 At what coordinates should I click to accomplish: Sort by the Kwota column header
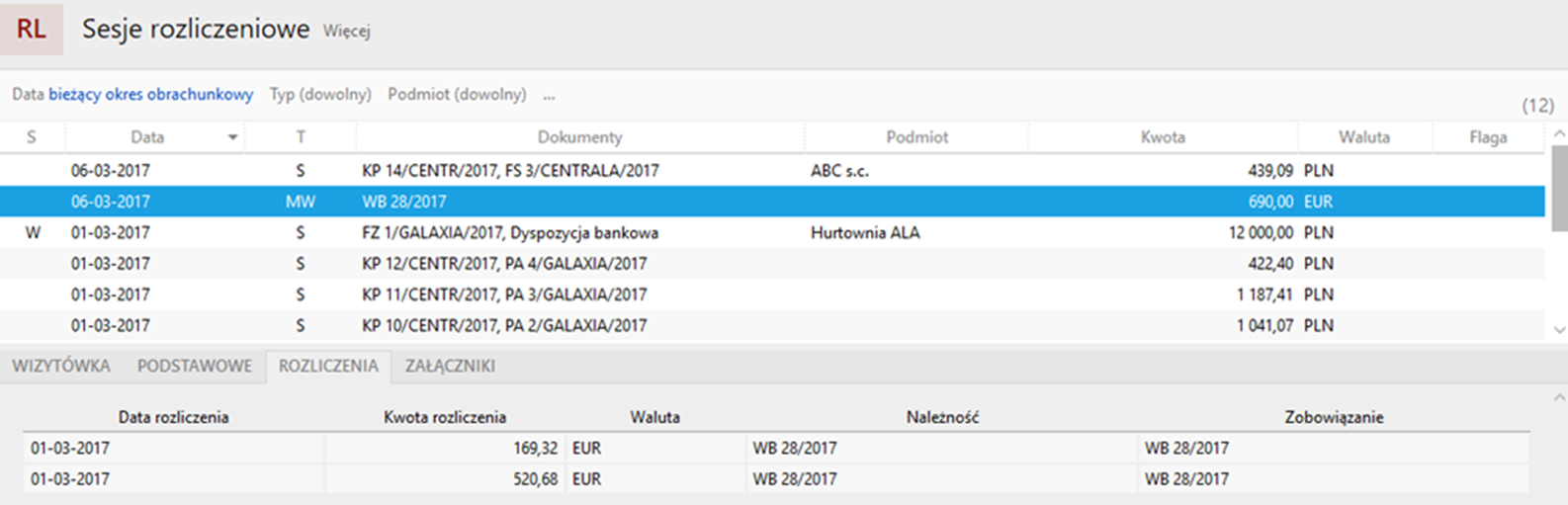point(1163,137)
